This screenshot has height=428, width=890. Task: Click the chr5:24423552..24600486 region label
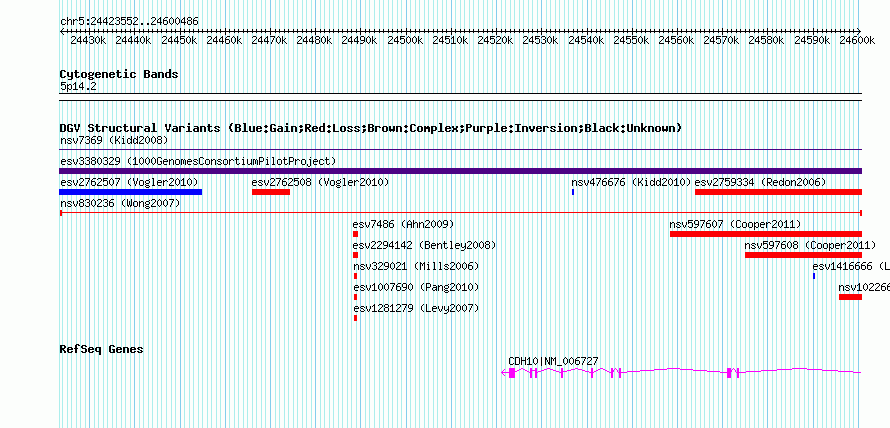(x=129, y=22)
